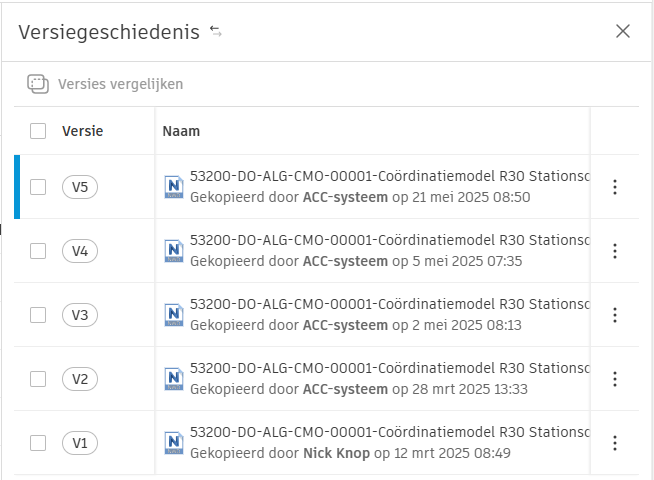The image size is (654, 480).
Task: Expand the three-dot menu for V2
Action: pyautogui.click(x=615, y=379)
